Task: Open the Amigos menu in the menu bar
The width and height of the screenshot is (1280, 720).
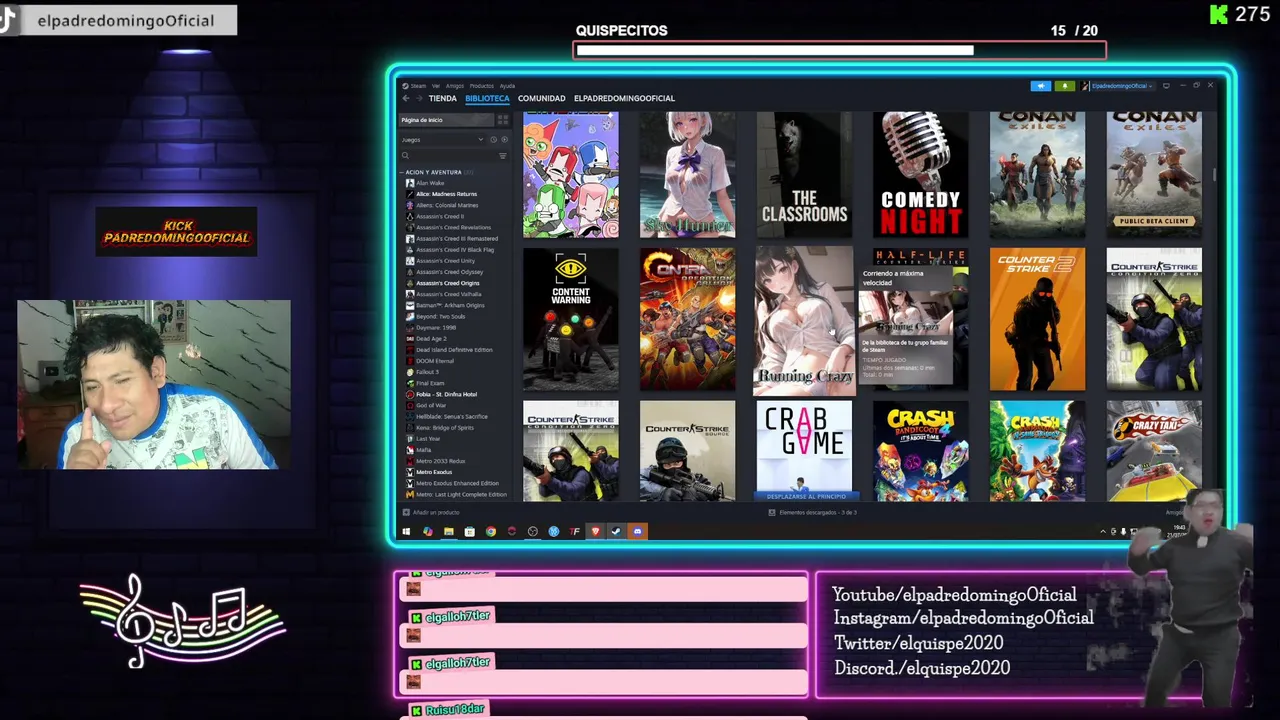Action: coord(455,86)
